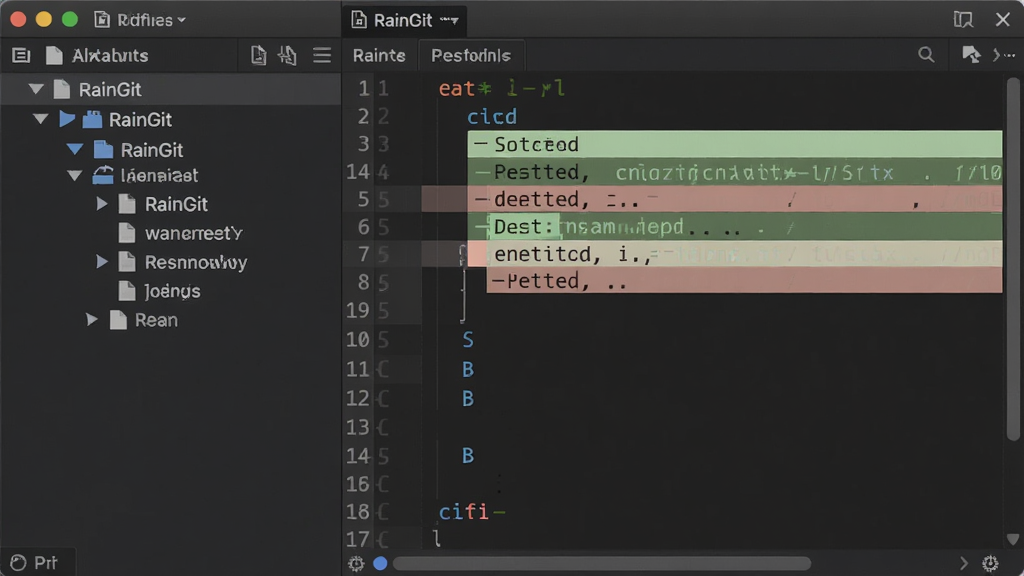Click the list view icon left of Alxtabuts
Screen dimensions: 1024x576
pyautogui.click(x=21, y=56)
